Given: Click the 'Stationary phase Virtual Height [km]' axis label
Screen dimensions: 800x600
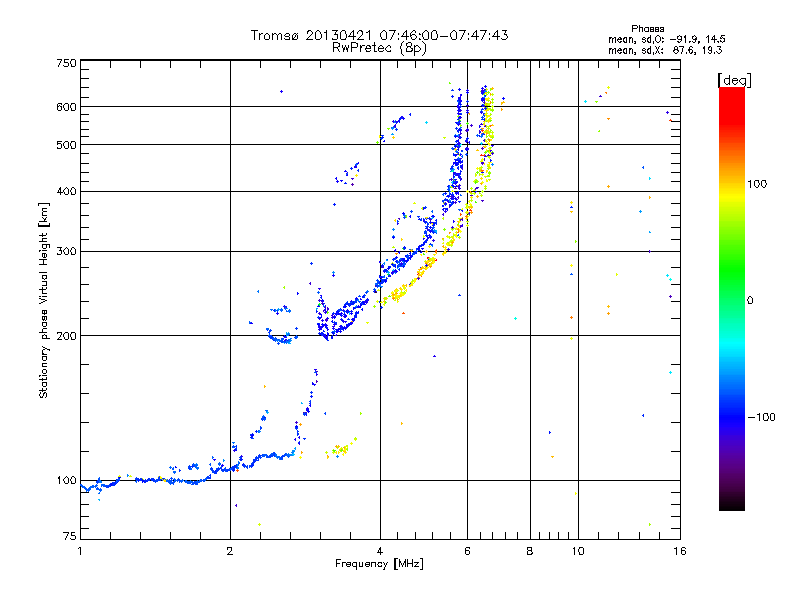Looking at the screenshot, I should (x=43, y=301).
